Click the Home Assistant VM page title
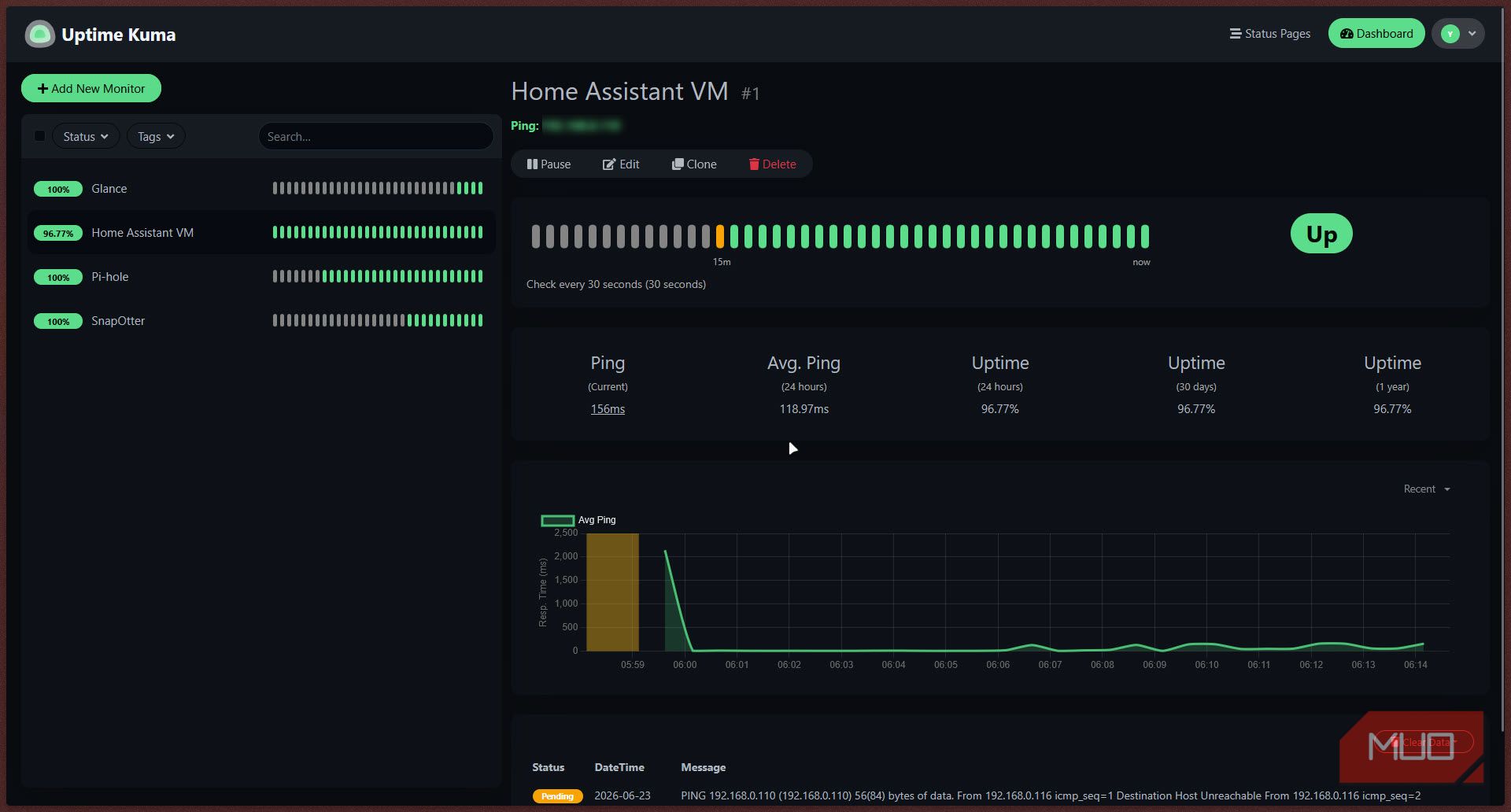The width and height of the screenshot is (1511, 812). tap(619, 91)
